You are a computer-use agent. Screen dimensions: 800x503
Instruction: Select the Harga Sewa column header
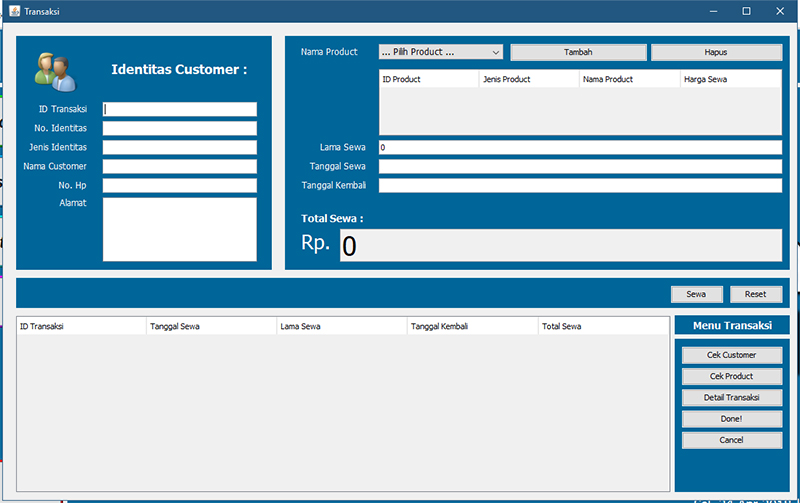point(731,79)
